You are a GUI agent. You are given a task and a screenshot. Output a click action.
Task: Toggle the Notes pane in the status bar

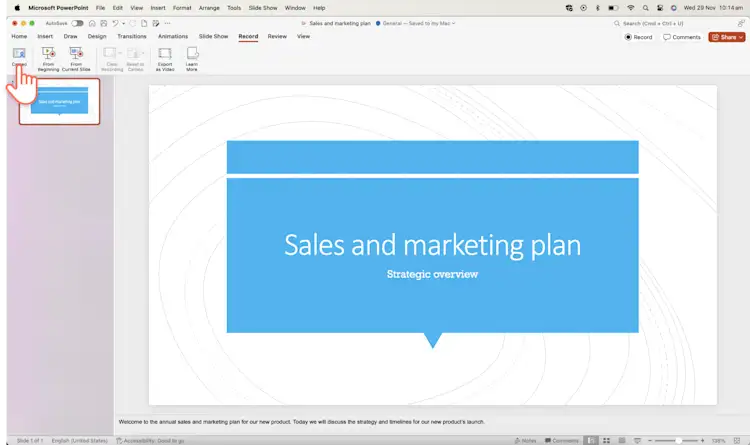click(x=525, y=440)
